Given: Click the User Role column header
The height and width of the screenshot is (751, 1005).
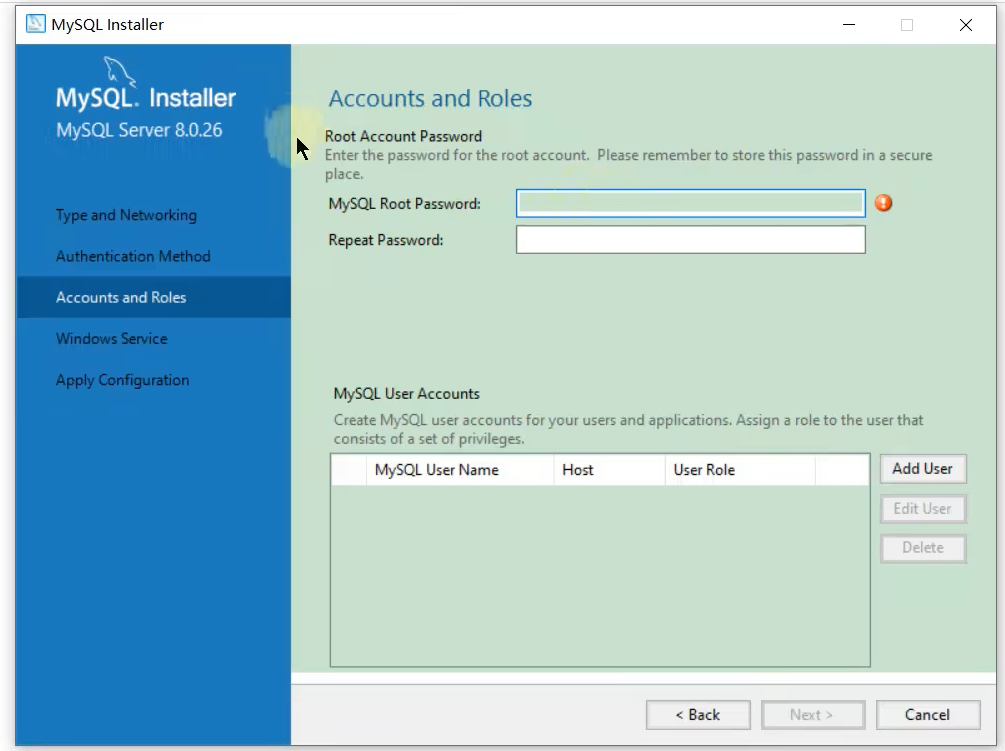Looking at the screenshot, I should [704, 470].
